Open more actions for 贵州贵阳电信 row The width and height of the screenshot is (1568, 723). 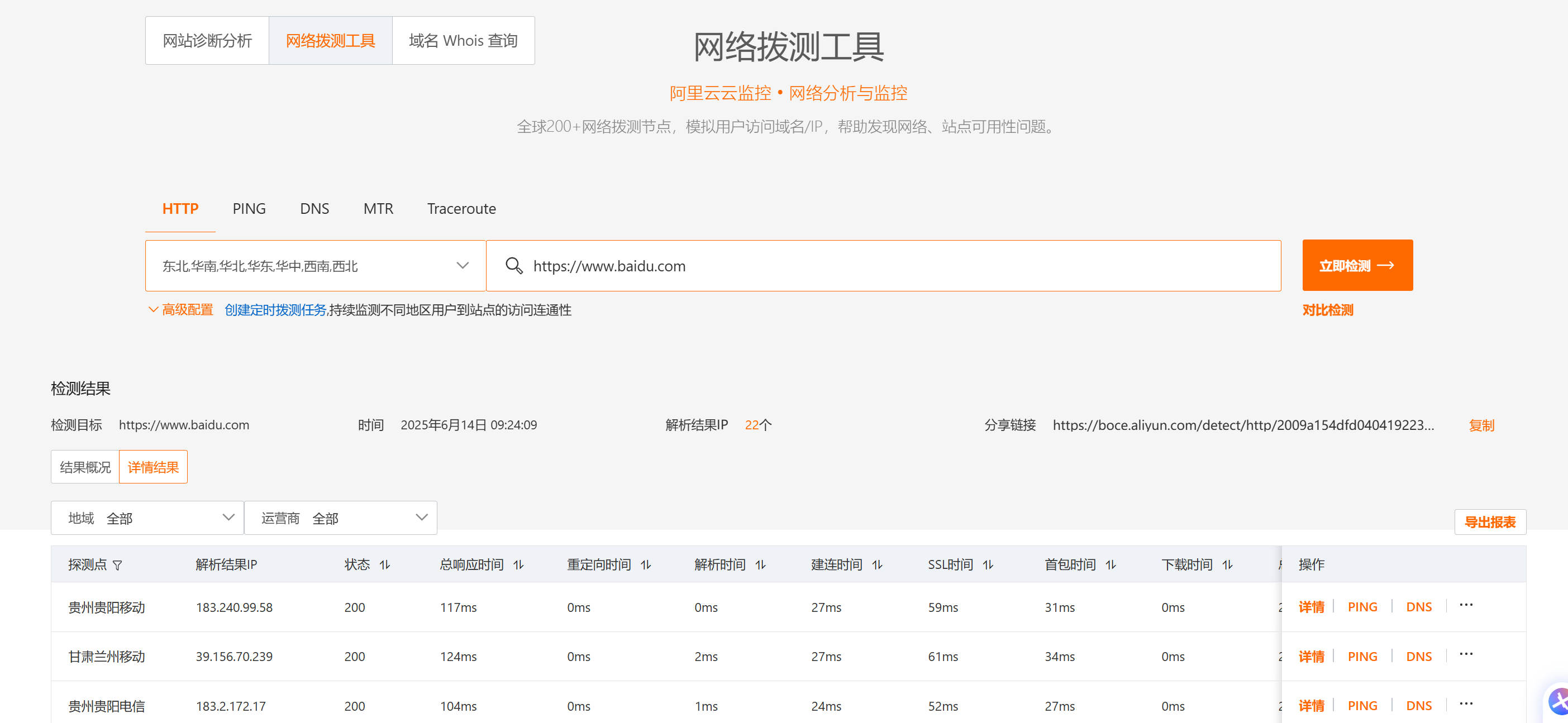pyautogui.click(x=1466, y=703)
